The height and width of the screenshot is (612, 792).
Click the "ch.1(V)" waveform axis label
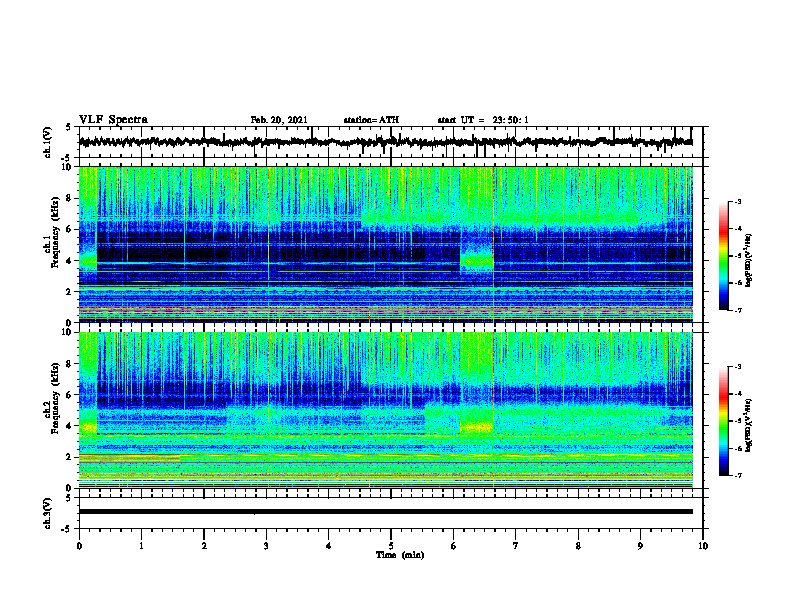(47, 142)
